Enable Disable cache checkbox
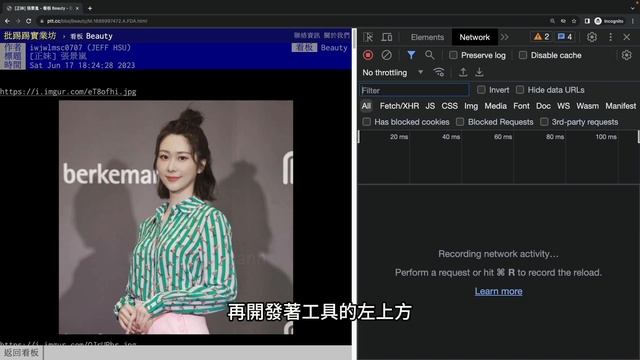The width and height of the screenshot is (640, 360). pyautogui.click(x=522, y=55)
